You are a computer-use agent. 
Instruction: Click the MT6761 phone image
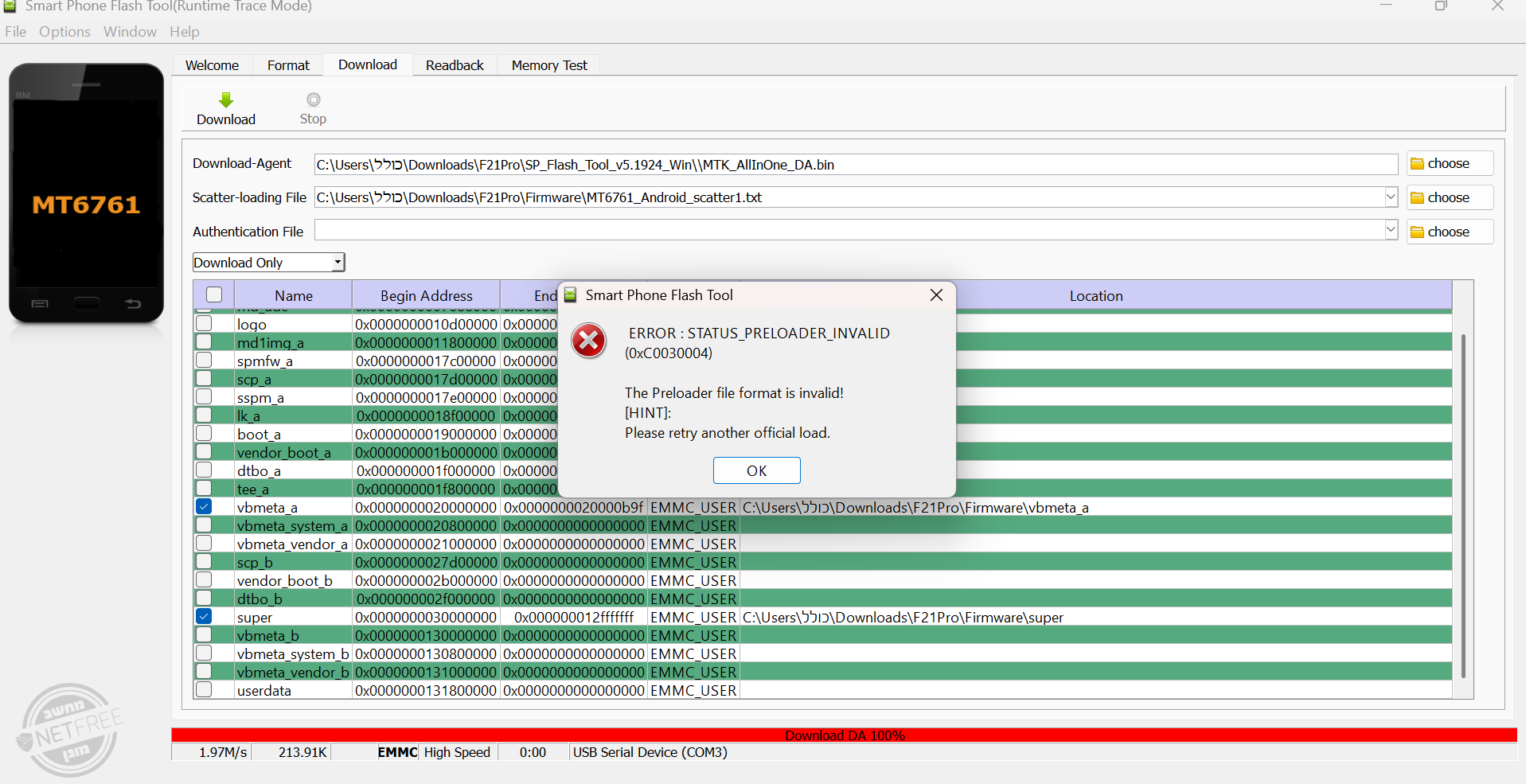tap(86, 193)
